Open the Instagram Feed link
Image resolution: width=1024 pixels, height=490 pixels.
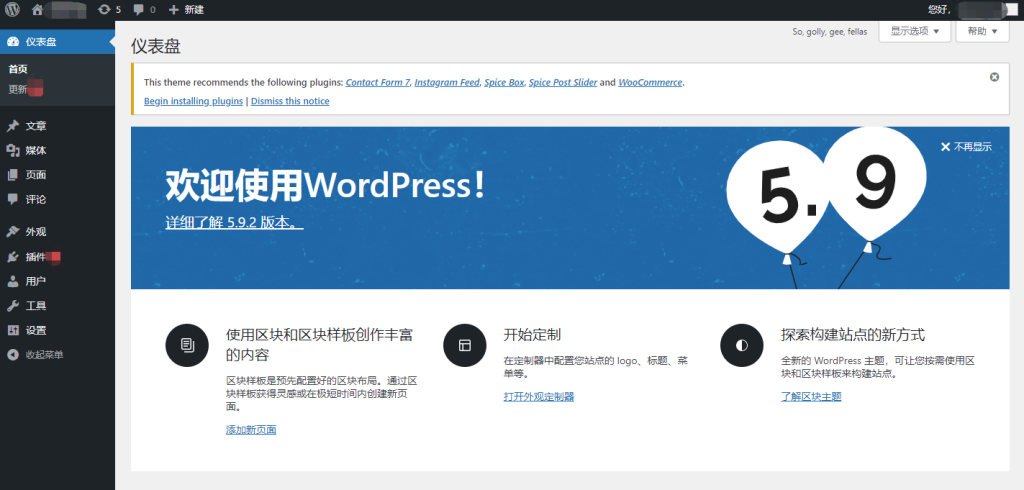point(447,82)
